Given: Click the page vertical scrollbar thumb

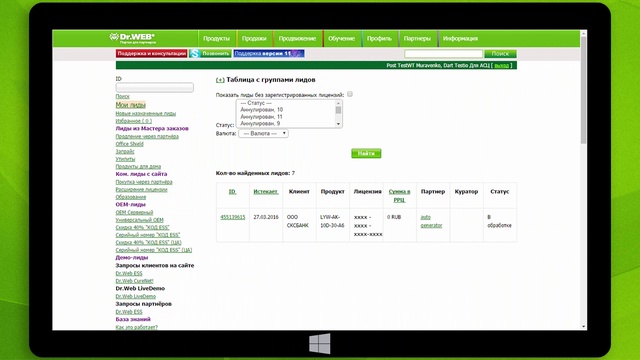Looking at the screenshot, I should (583, 90).
